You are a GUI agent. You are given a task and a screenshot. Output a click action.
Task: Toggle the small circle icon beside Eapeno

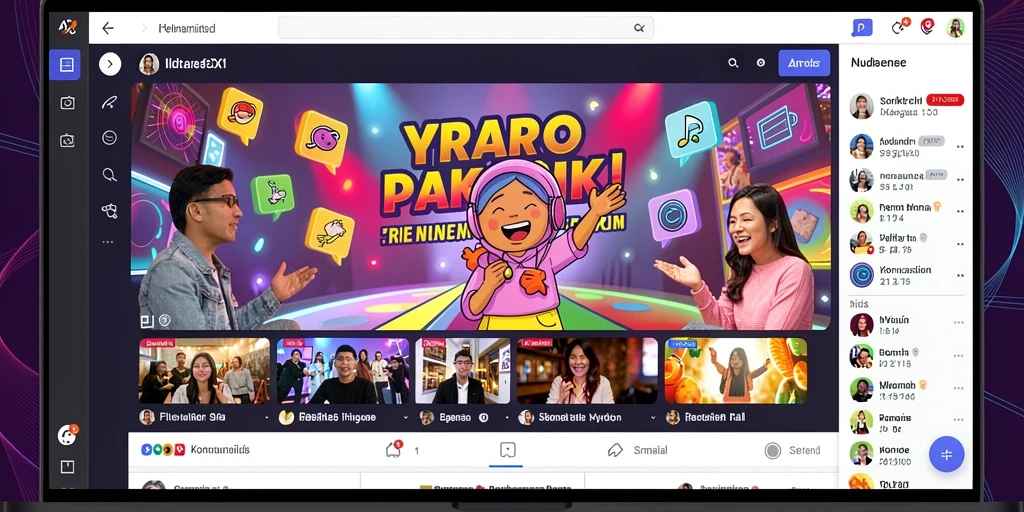484,417
